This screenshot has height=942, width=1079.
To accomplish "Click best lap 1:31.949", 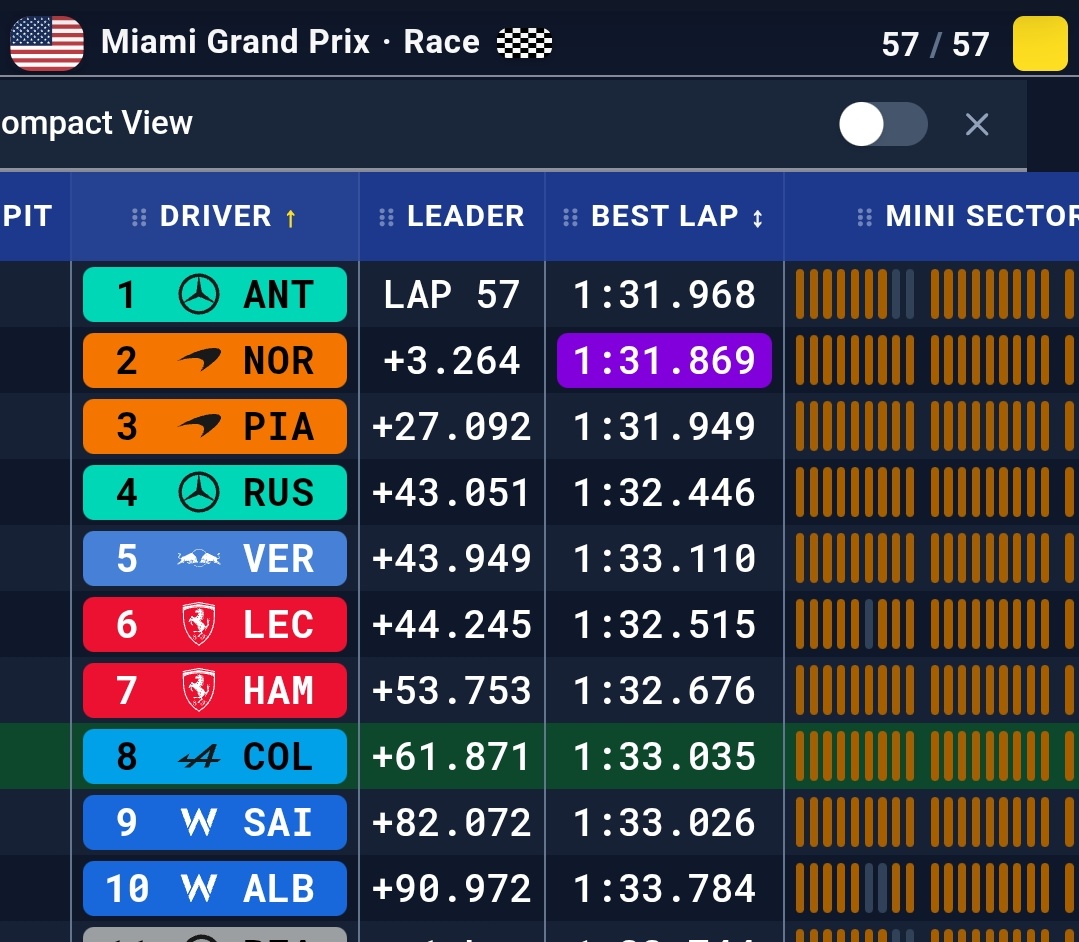I will pos(664,427).
